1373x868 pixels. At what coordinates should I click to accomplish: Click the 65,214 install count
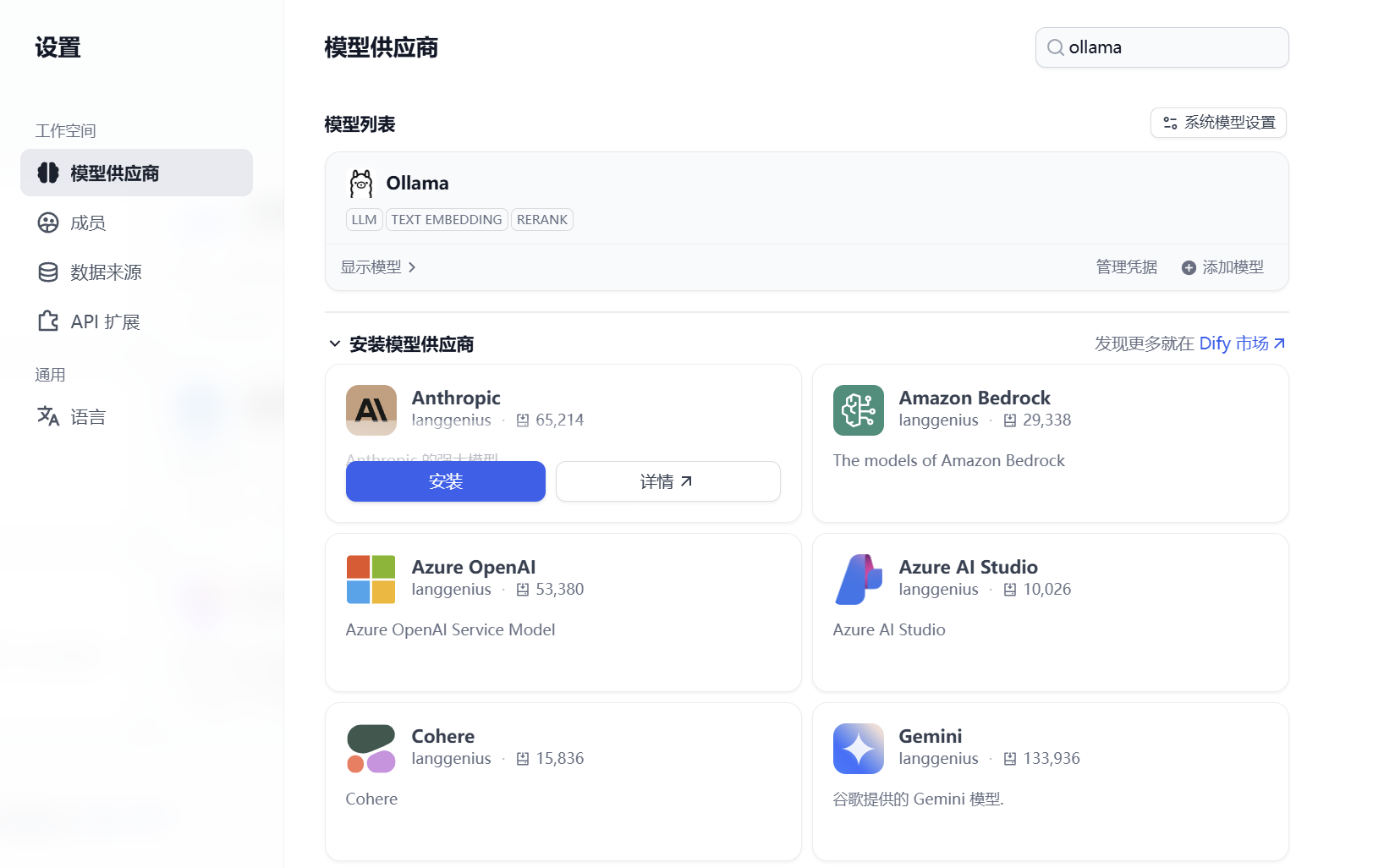(559, 420)
